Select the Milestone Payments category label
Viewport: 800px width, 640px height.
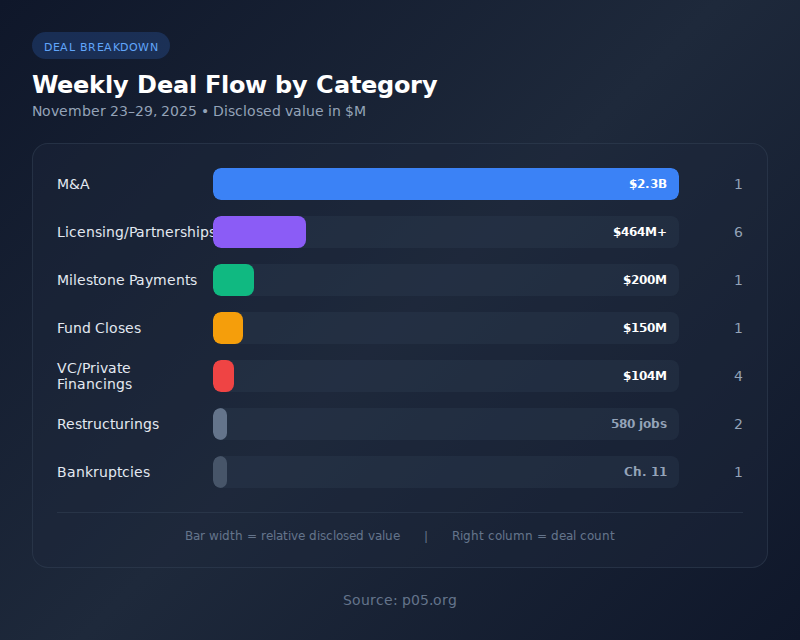pos(127,280)
